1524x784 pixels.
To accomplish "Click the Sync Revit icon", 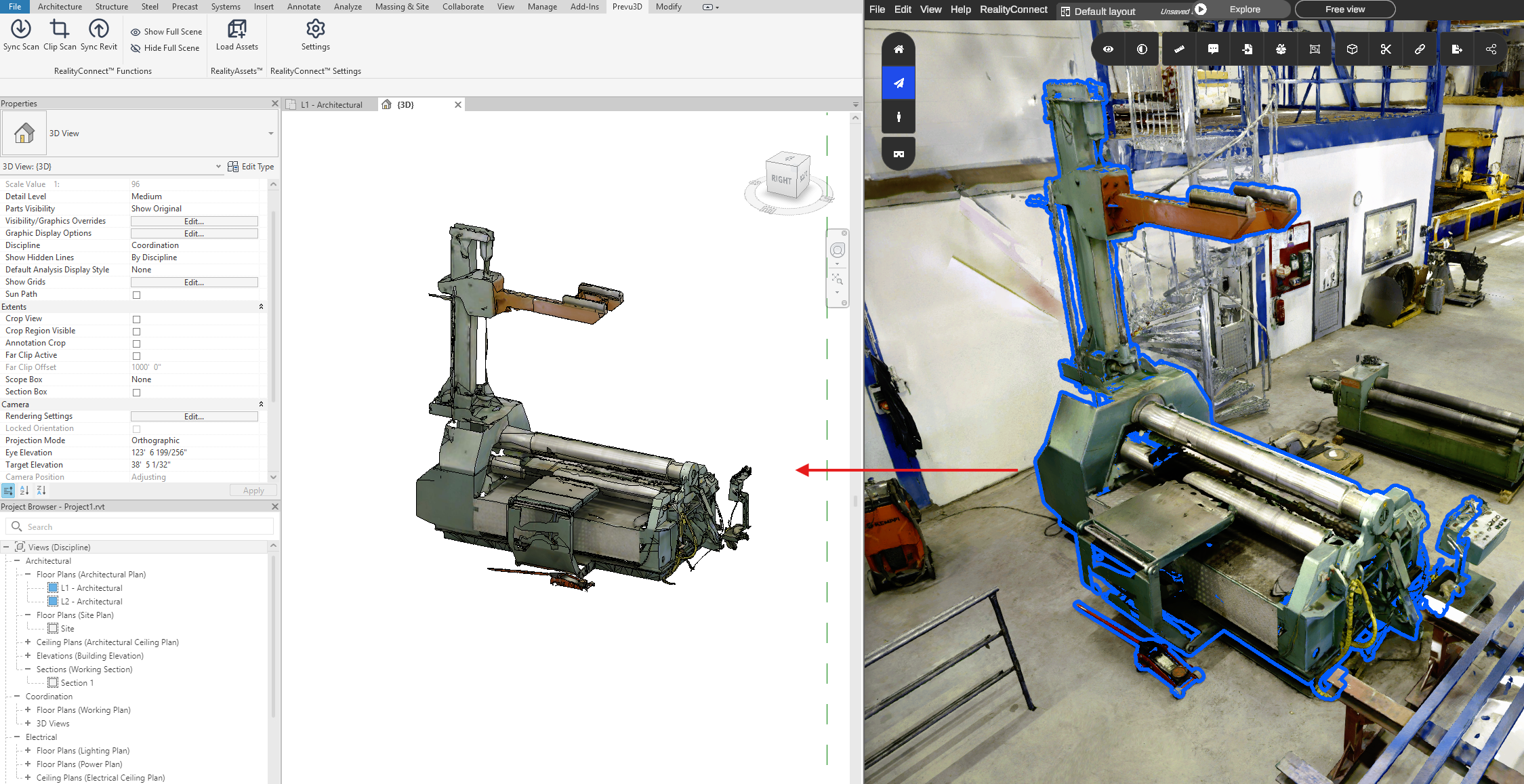I will click(x=99, y=29).
